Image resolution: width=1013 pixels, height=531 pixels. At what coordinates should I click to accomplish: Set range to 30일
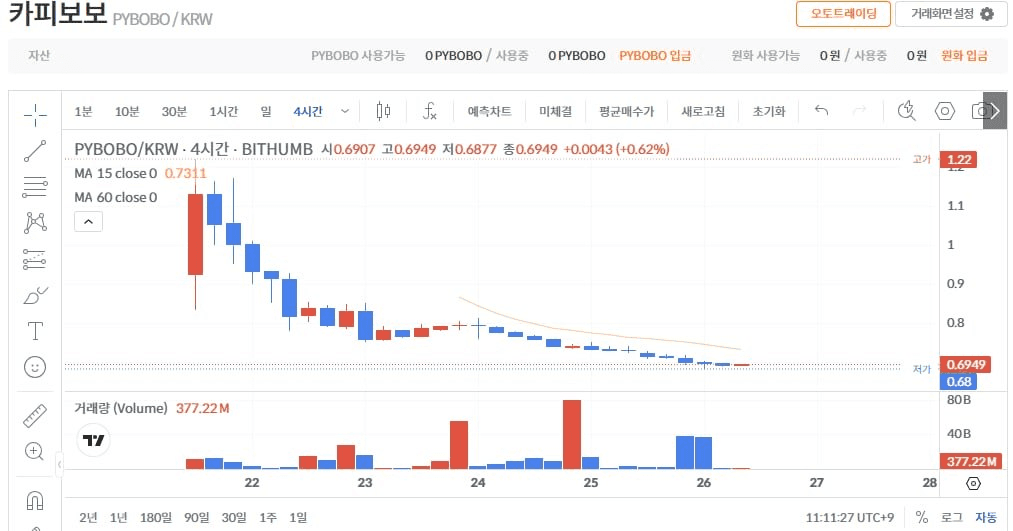(234, 517)
